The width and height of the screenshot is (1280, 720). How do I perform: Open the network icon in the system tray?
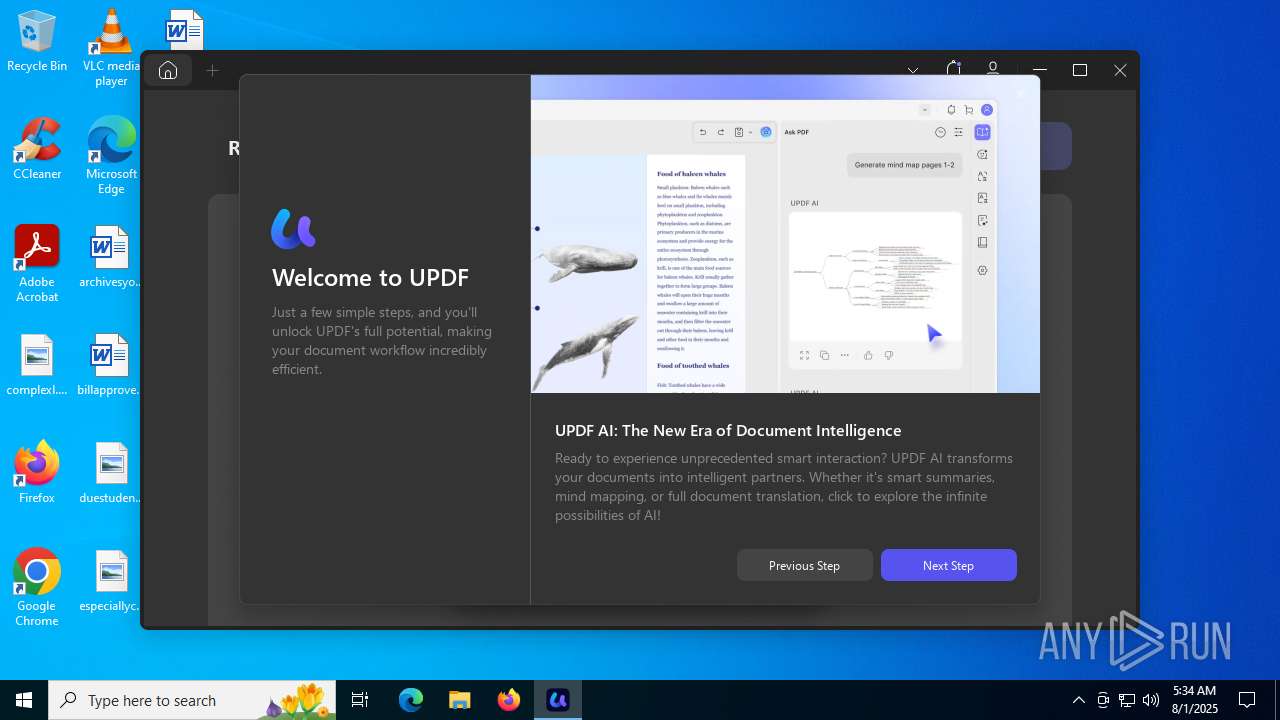point(1127,700)
